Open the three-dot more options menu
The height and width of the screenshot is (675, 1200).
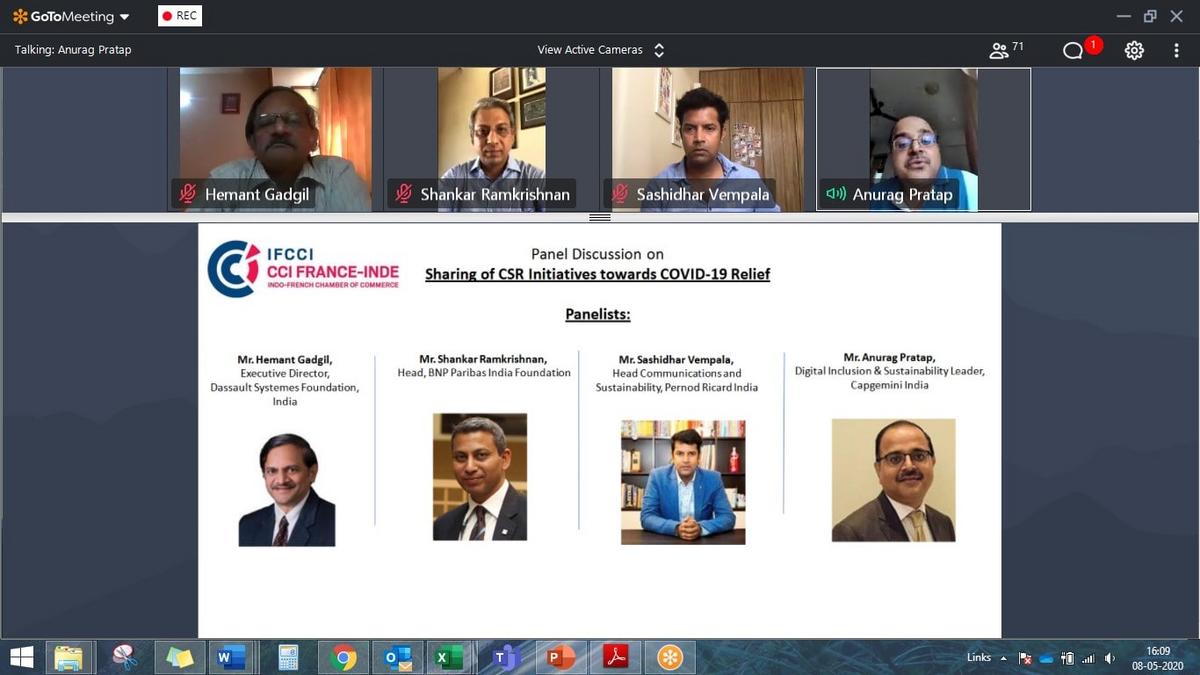[x=1176, y=50]
